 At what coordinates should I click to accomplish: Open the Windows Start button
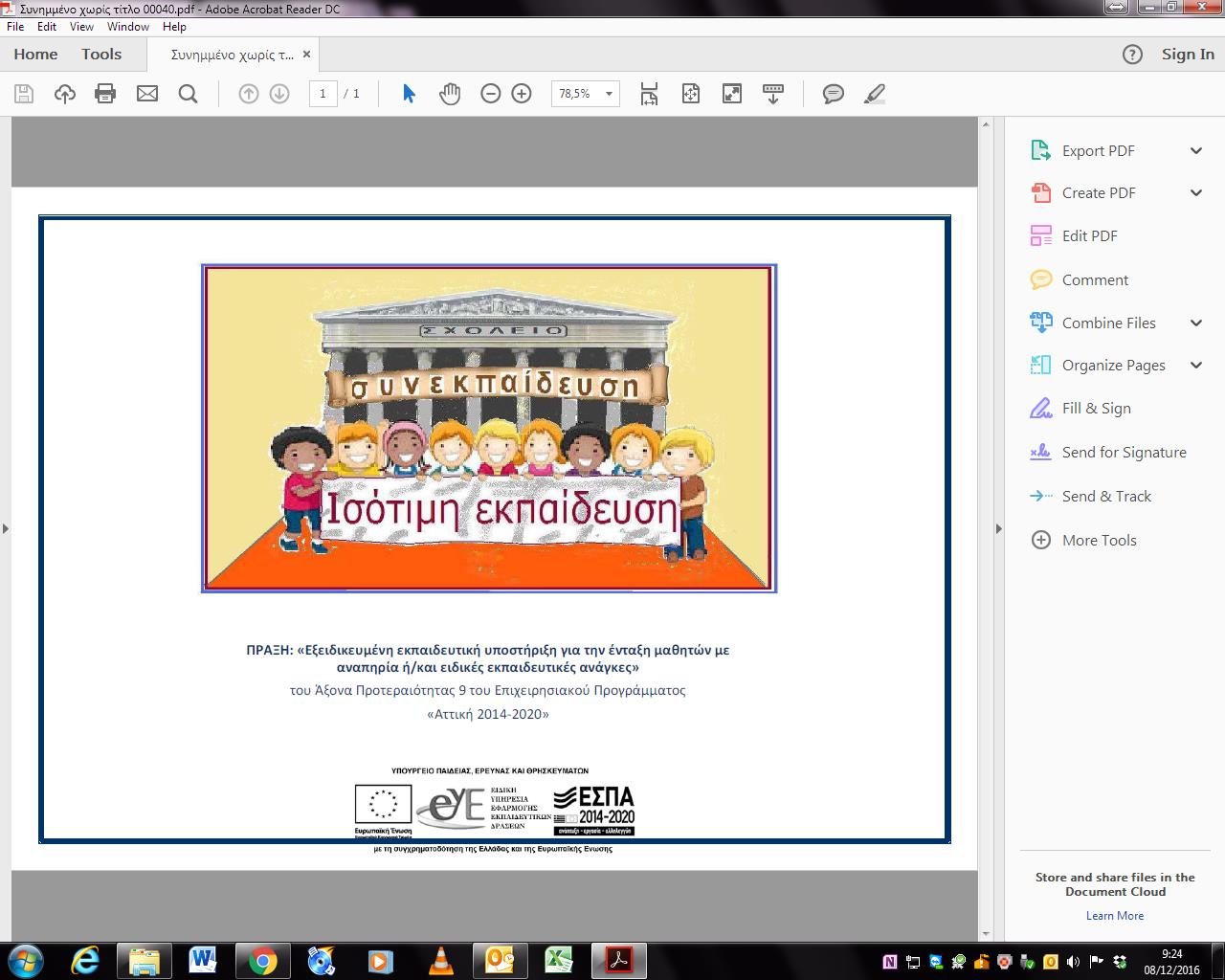coord(26,960)
